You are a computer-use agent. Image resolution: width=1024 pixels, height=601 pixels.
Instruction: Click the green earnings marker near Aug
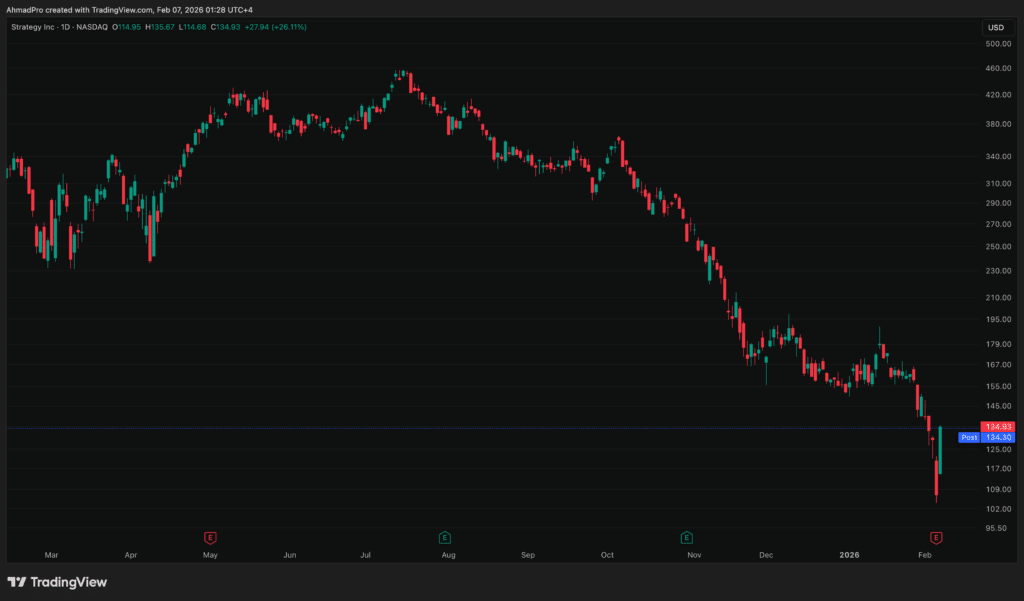click(x=444, y=537)
